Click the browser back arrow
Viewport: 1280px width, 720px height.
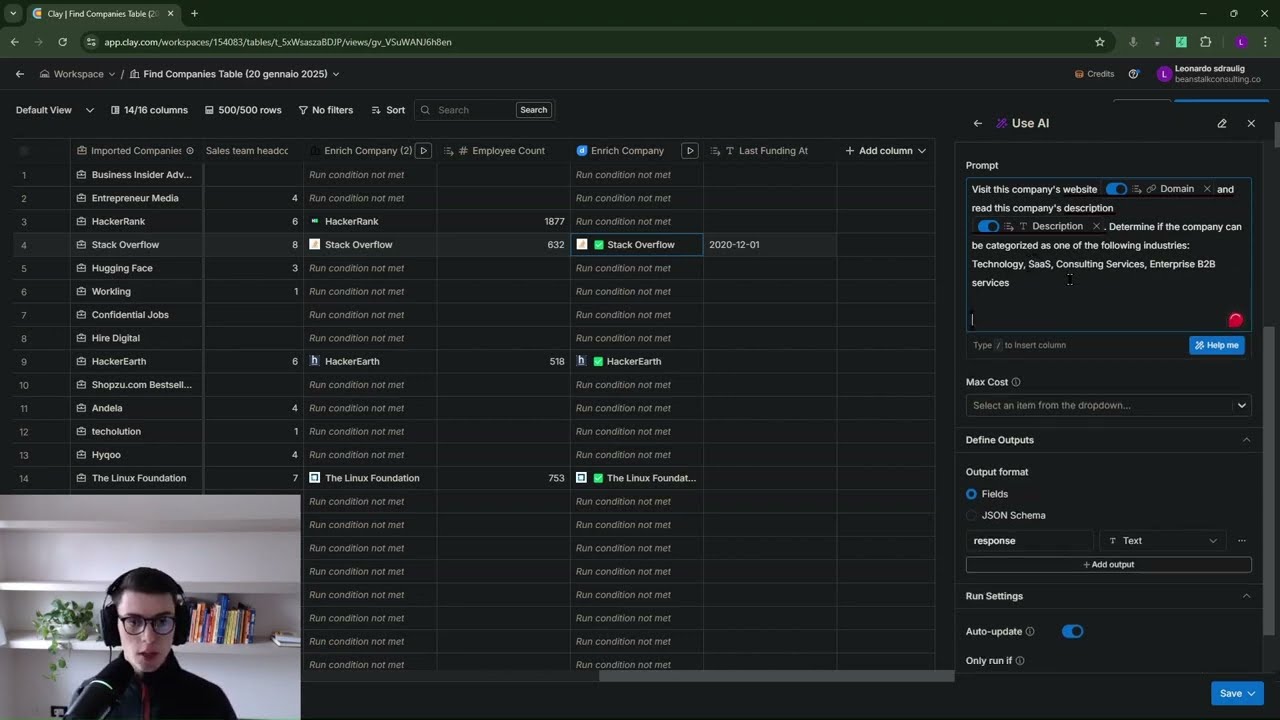14,42
